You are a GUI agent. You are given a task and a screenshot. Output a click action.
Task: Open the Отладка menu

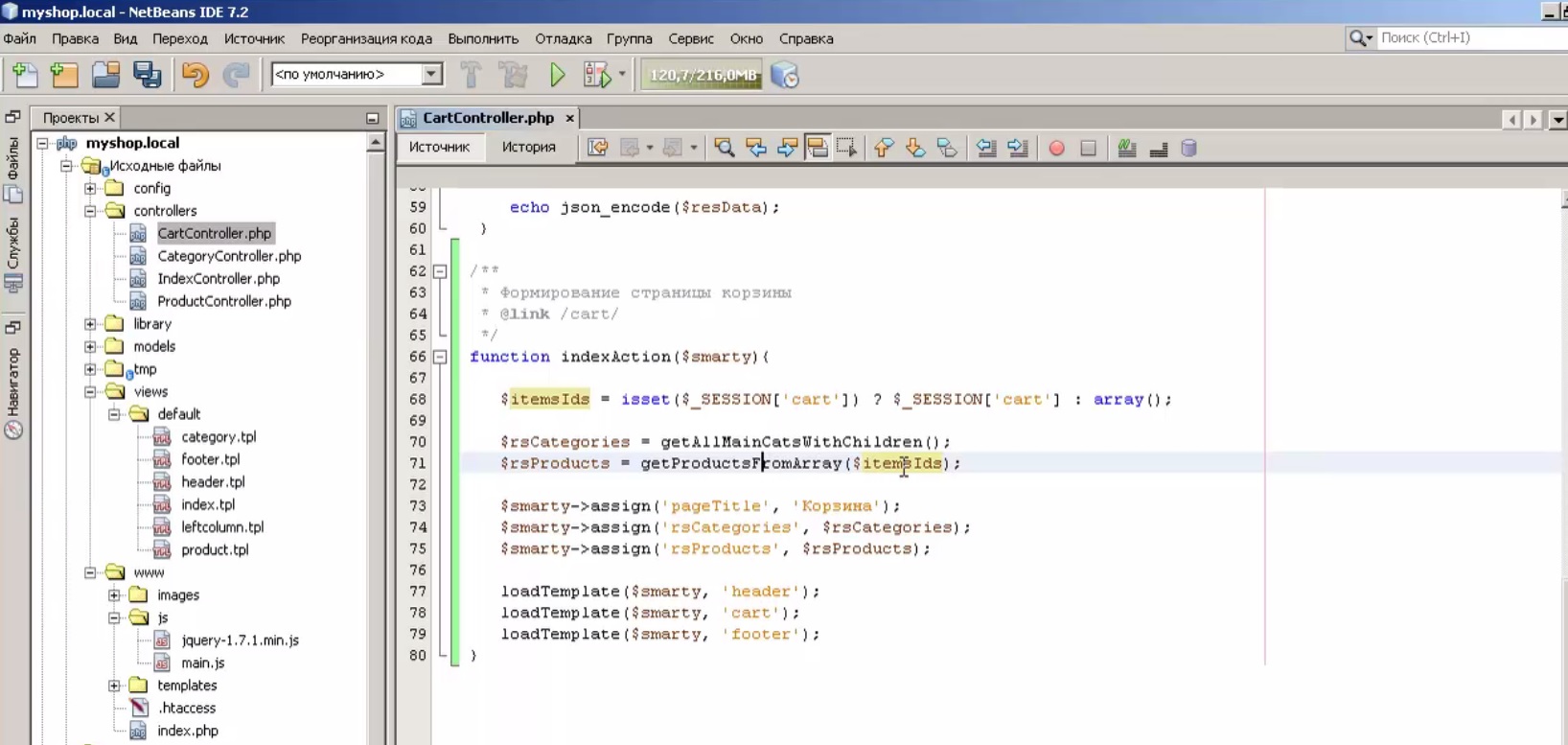click(563, 39)
